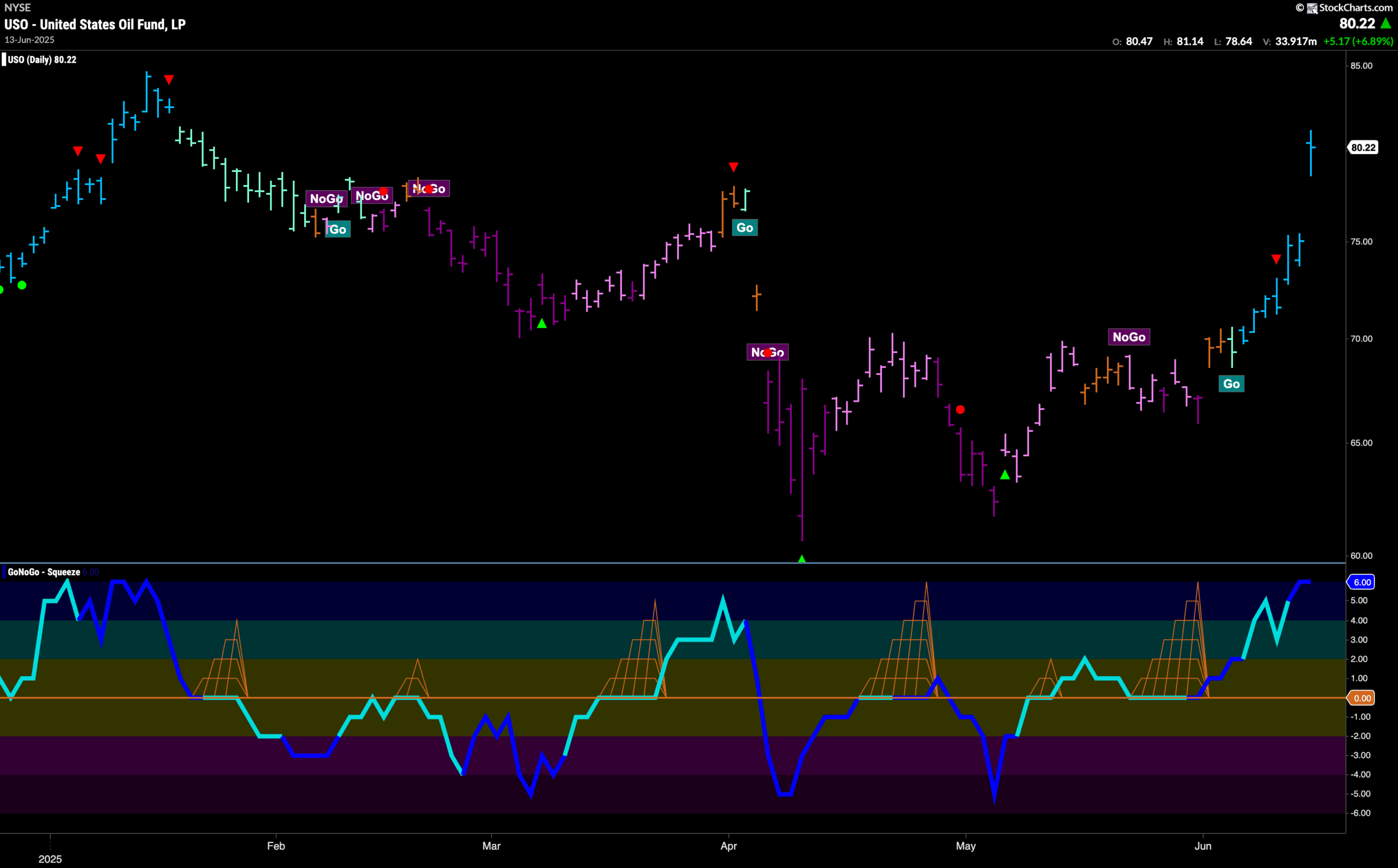This screenshot has width=1398, height=868.
Task: Click the green up-triangle in early March
Action: [x=541, y=323]
